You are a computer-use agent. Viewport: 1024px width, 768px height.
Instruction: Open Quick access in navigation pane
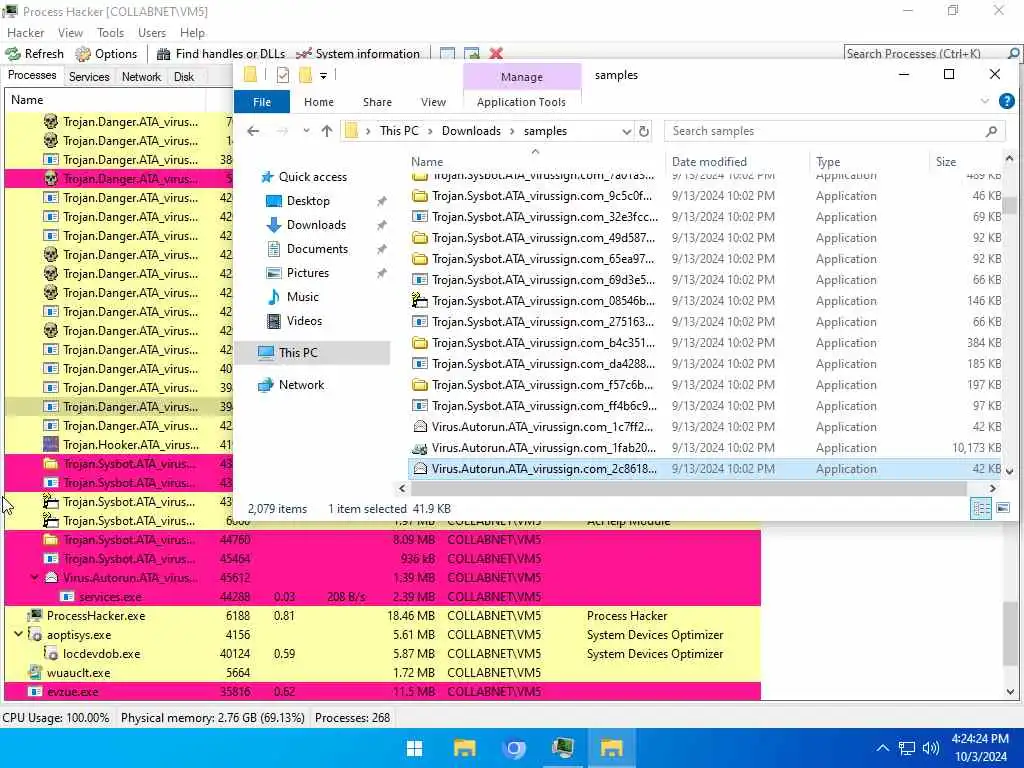[x=304, y=177]
